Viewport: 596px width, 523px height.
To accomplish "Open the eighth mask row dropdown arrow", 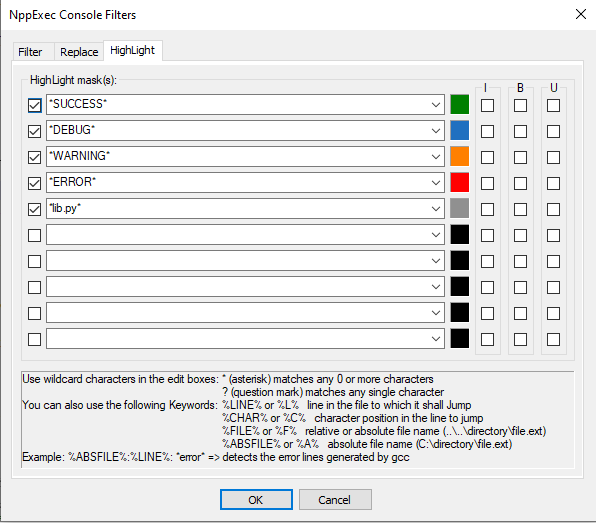I will coord(436,287).
